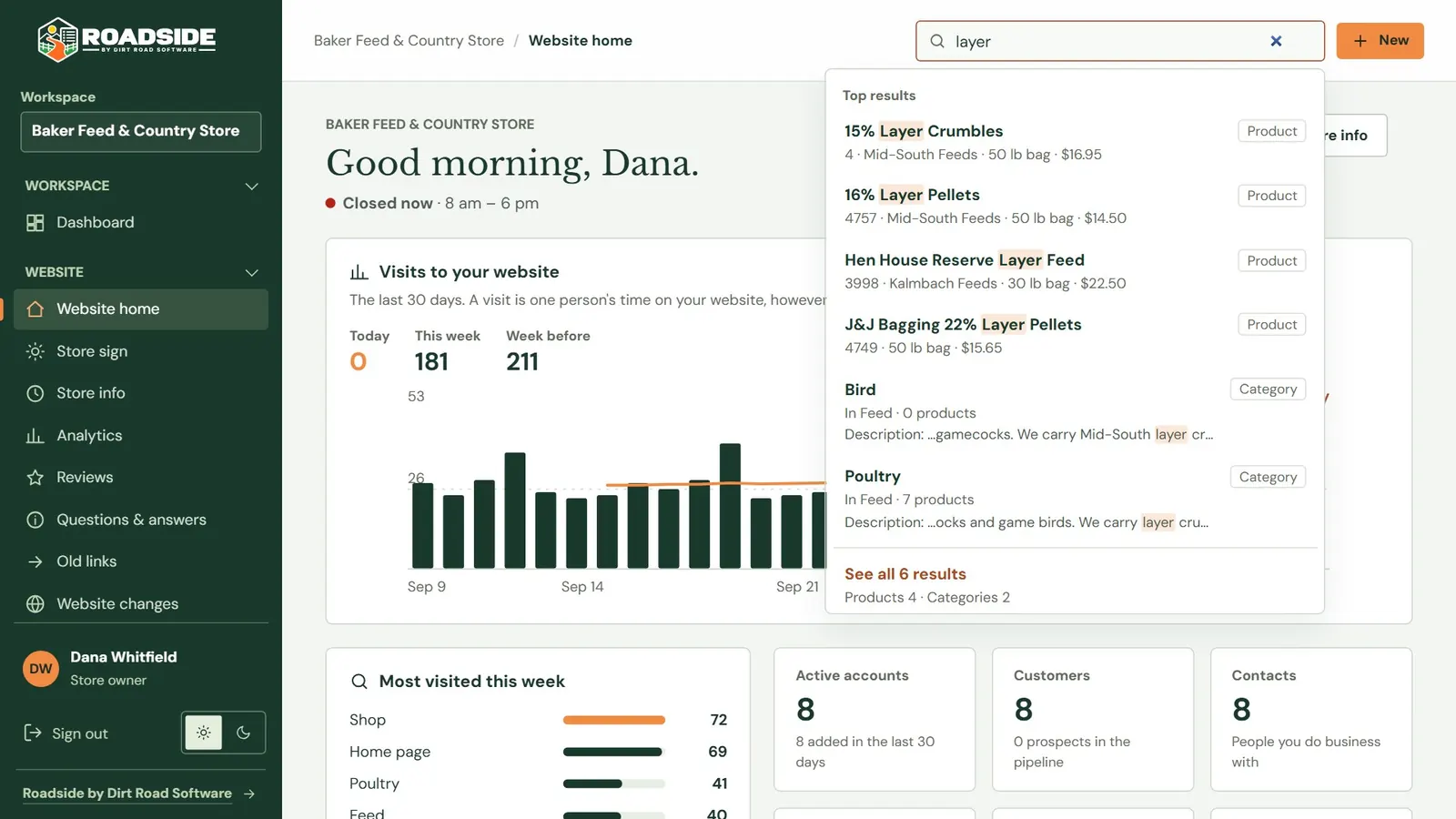
Task: Click the Old links arrow icon
Action: tap(35, 561)
